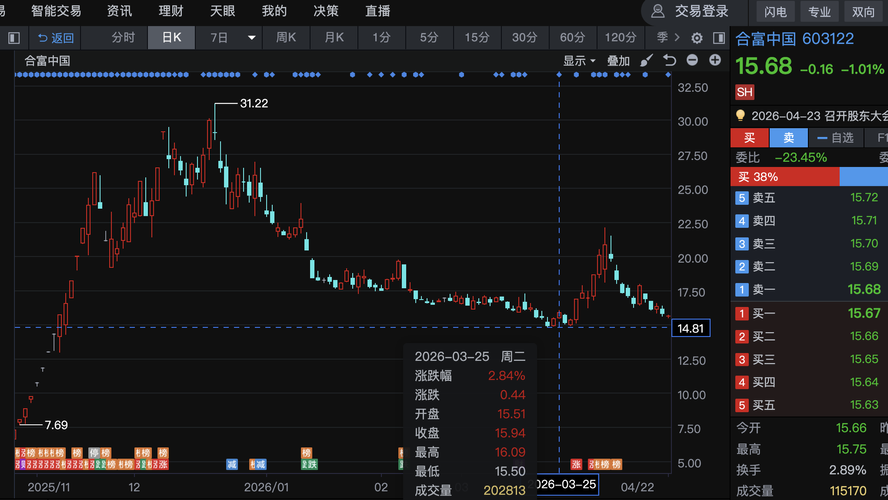Click the 返回 back button
Viewport: 888px width, 500px height.
click(x=56, y=38)
